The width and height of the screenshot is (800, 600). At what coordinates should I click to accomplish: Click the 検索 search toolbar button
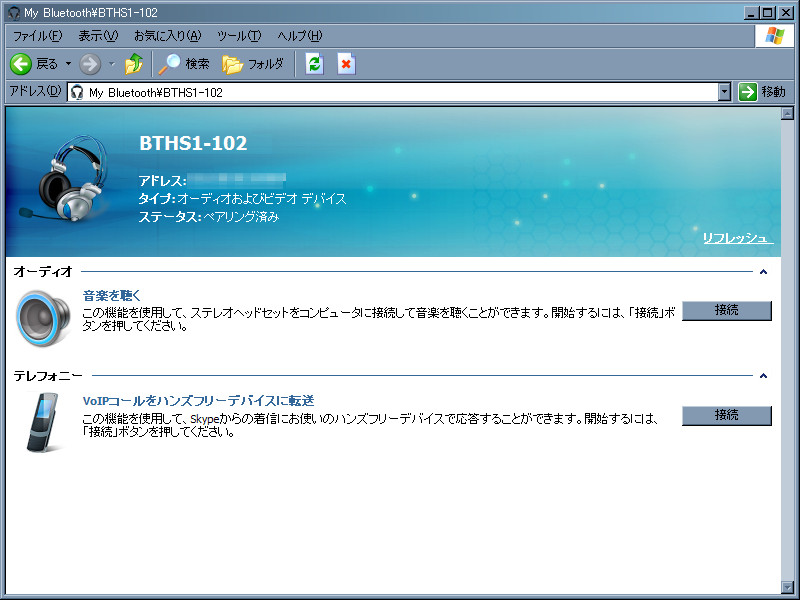point(184,64)
